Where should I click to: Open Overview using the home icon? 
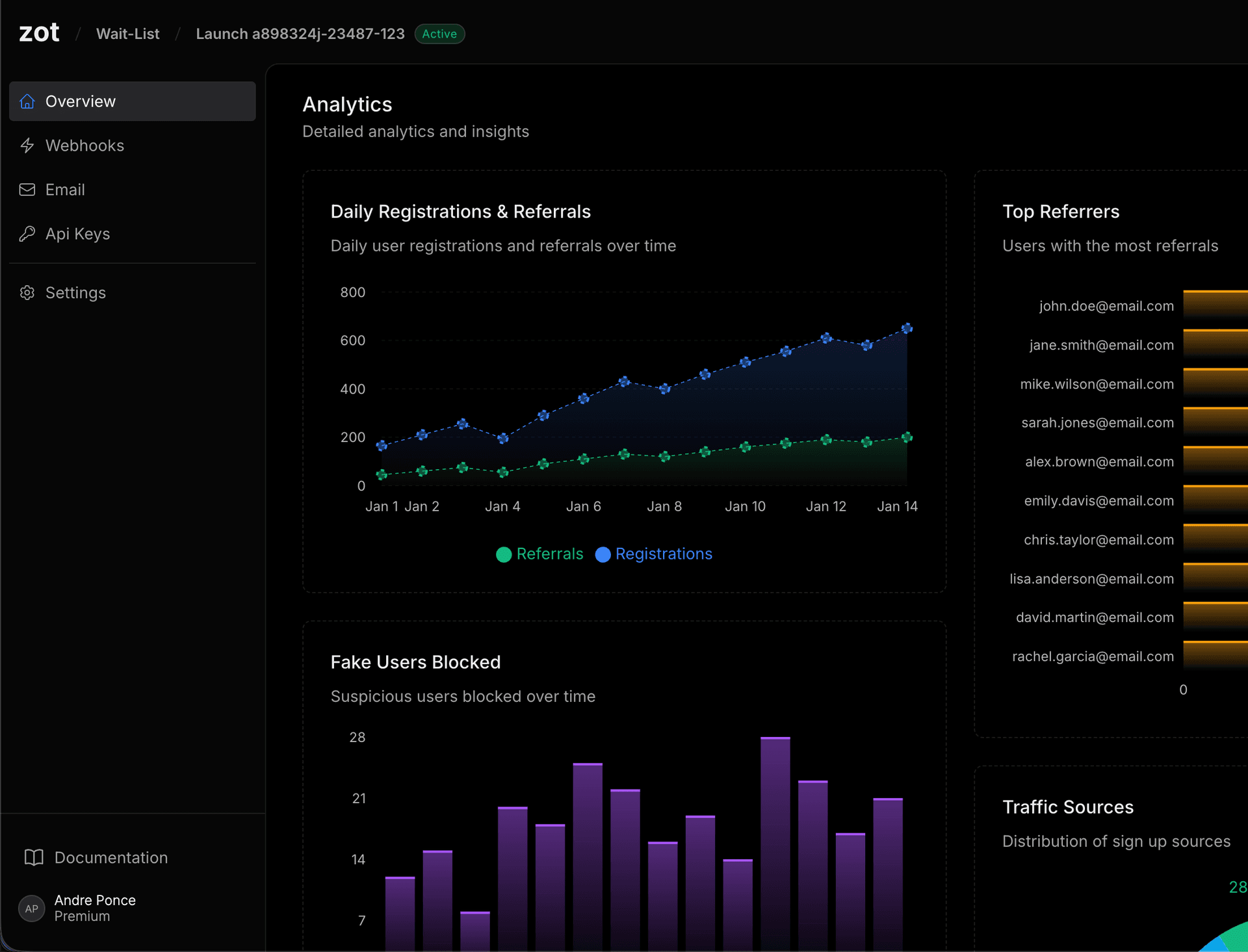(x=27, y=101)
